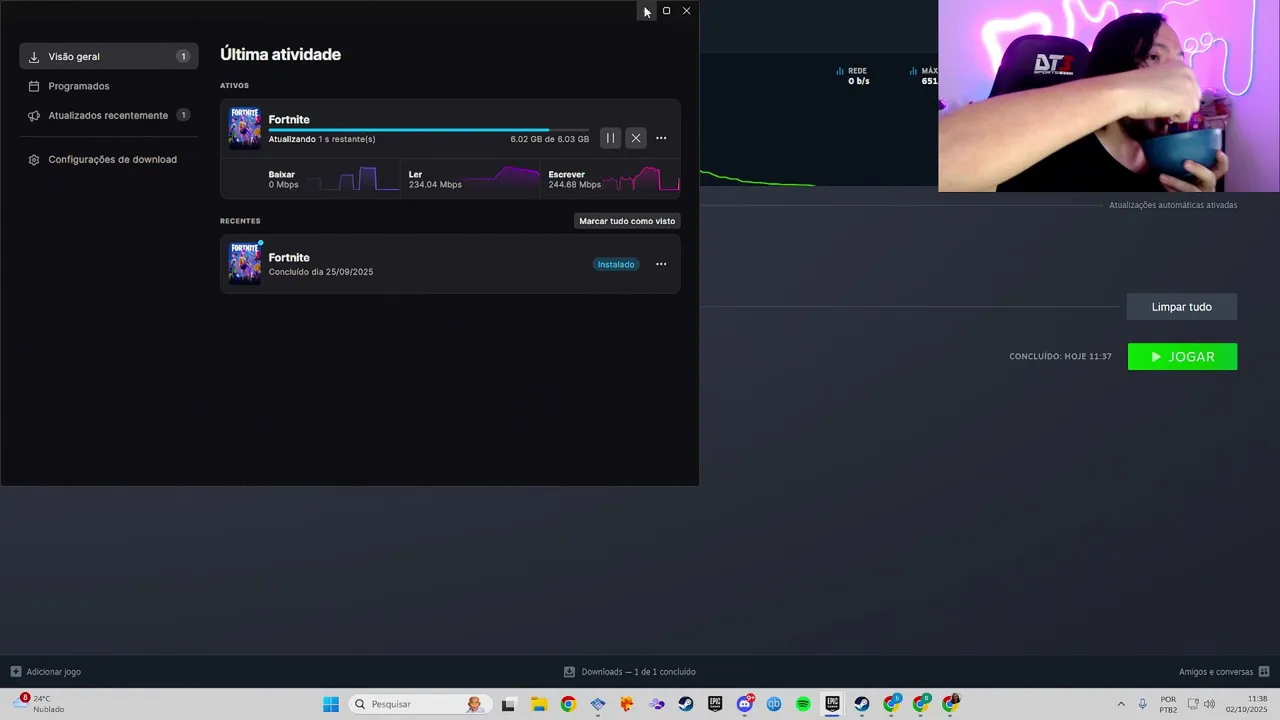The height and width of the screenshot is (720, 1280).
Task: Open the Windows Start menu
Action: point(331,704)
